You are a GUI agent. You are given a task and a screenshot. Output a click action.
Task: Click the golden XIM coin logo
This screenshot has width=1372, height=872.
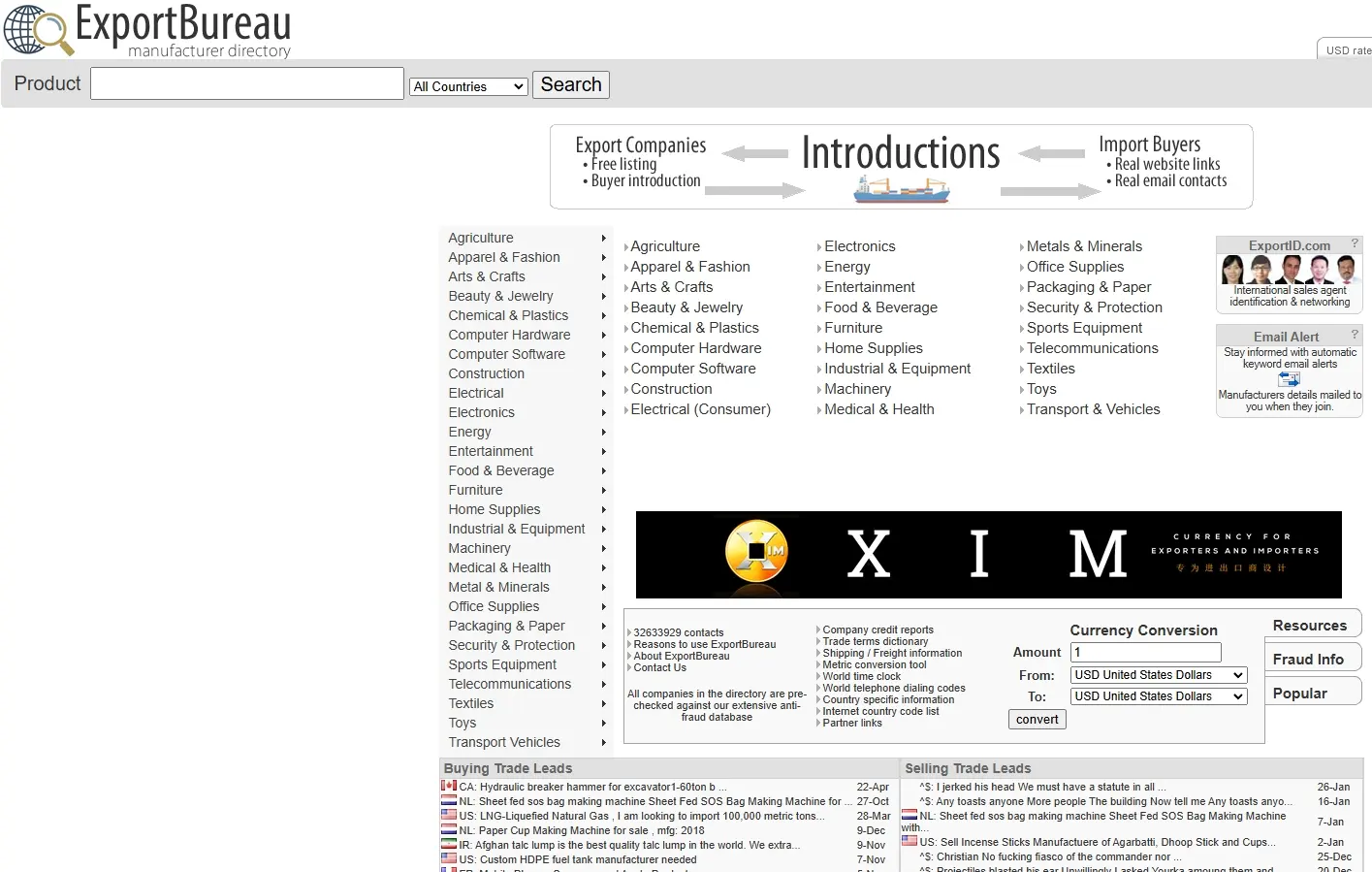[755, 554]
